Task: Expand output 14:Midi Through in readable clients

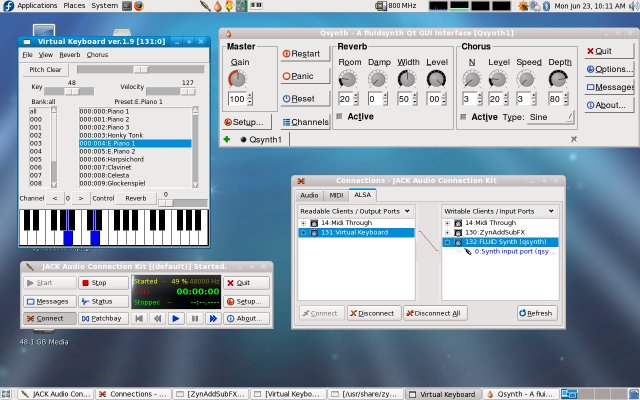Action: (x=303, y=223)
